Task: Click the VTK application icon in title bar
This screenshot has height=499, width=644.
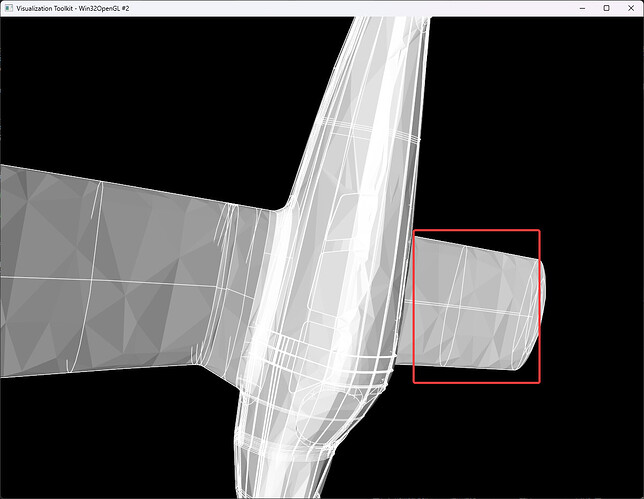Action: [9, 8]
